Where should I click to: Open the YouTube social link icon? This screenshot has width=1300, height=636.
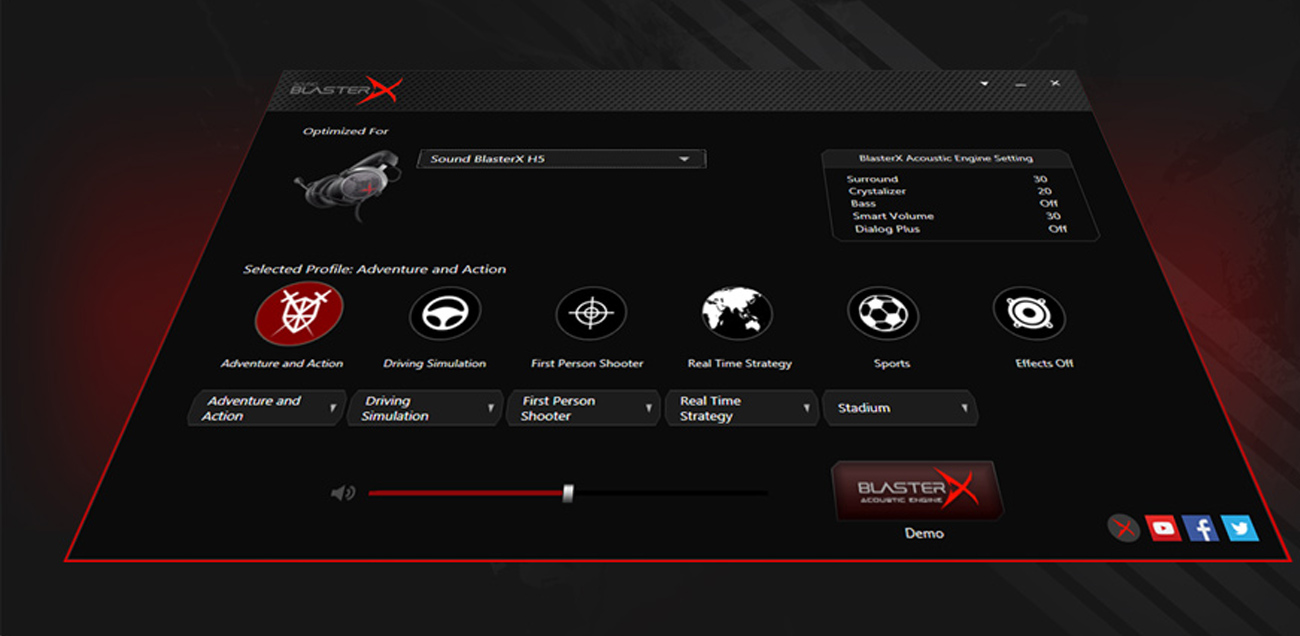(1163, 527)
